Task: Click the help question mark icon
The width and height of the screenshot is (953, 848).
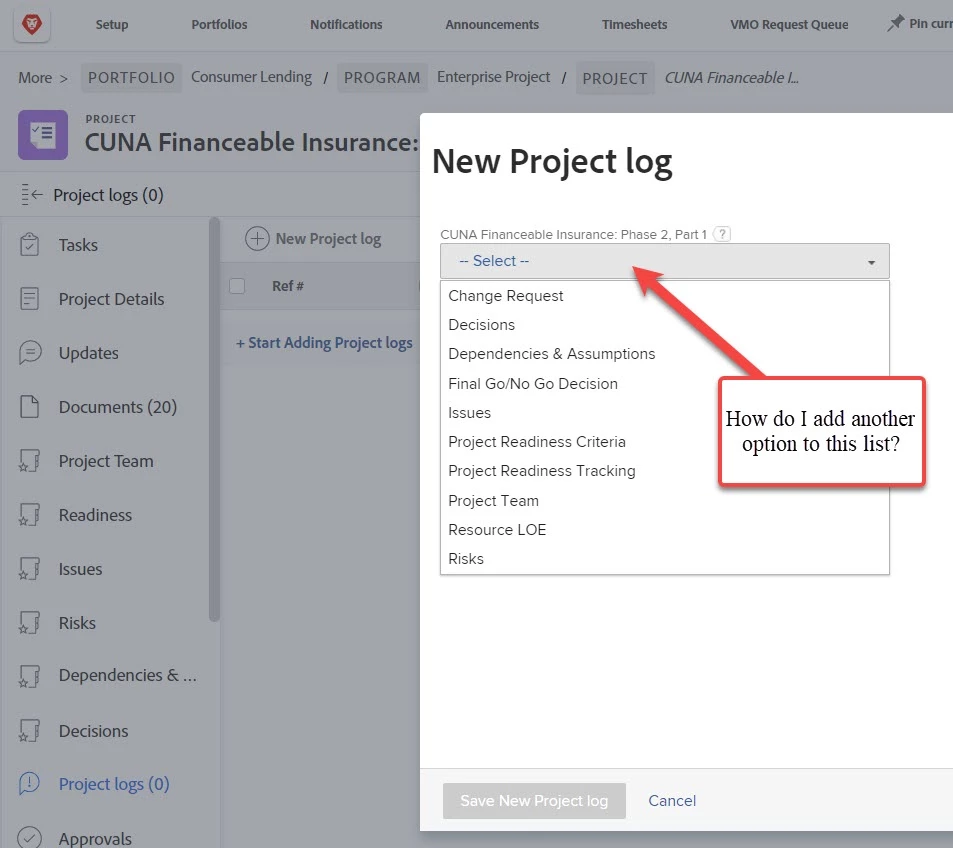Action: pyautogui.click(x=721, y=234)
